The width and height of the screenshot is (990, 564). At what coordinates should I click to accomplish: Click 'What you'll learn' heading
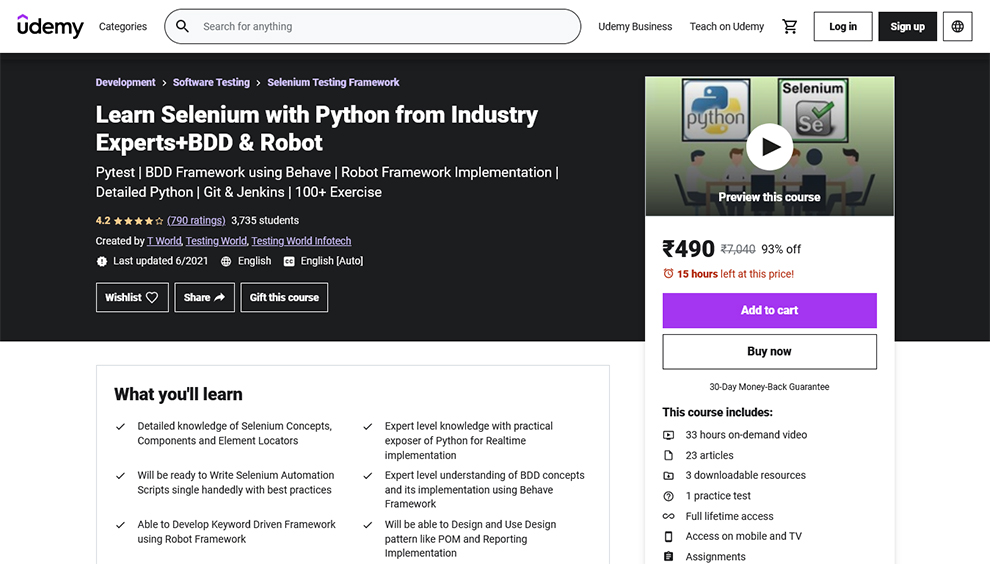(178, 394)
